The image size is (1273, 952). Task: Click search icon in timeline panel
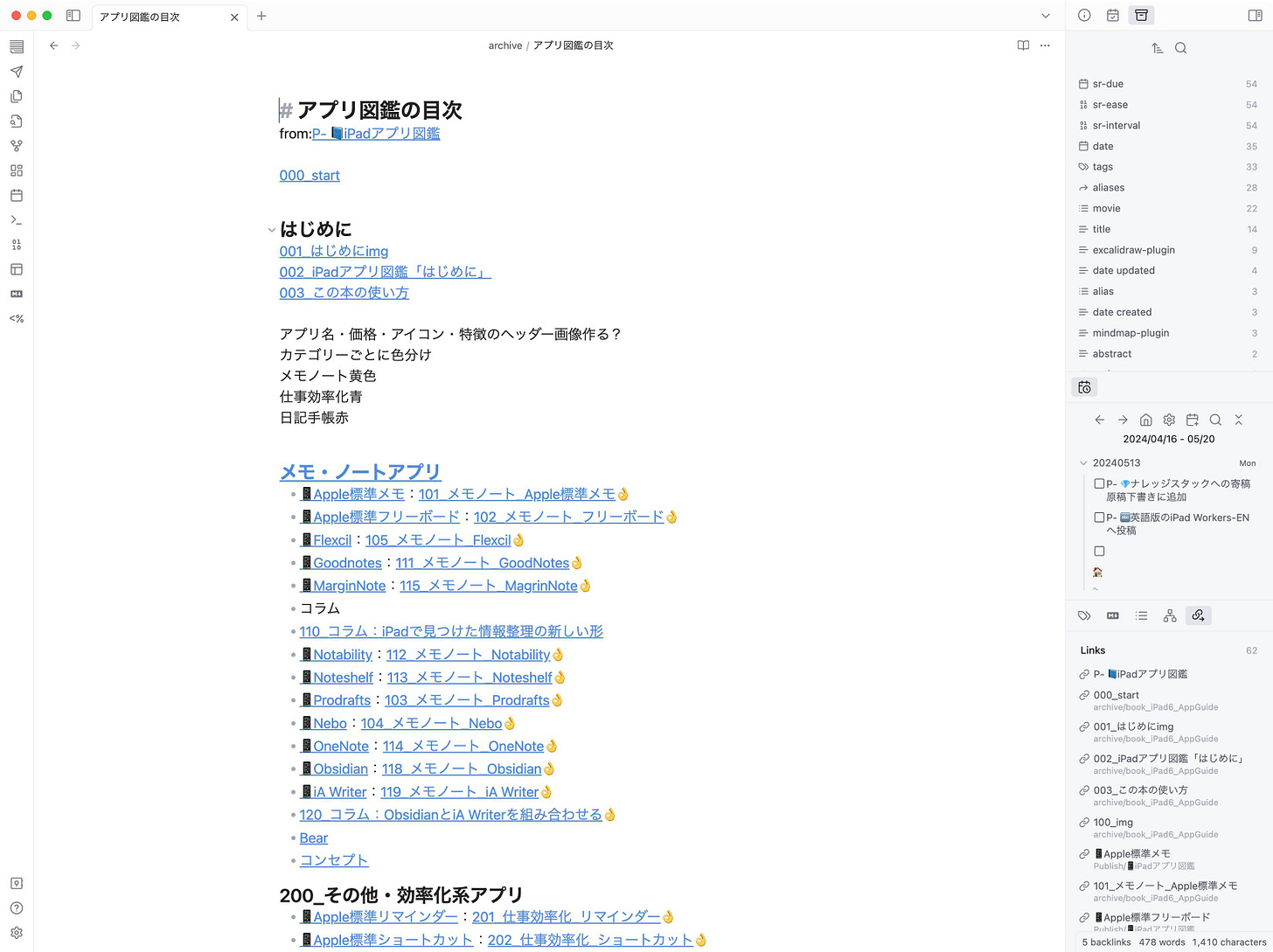(1215, 420)
